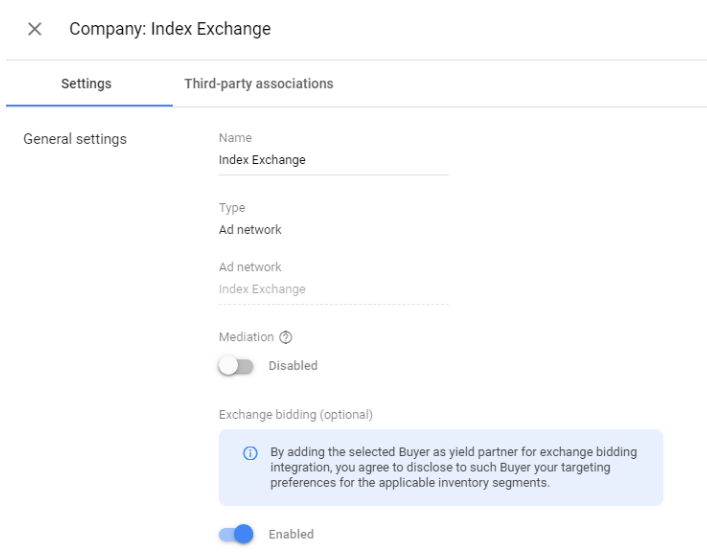Viewport: 707px width, 560px height.
Task: Click the info icon in the disclosure notice
Action: [x=250, y=453]
